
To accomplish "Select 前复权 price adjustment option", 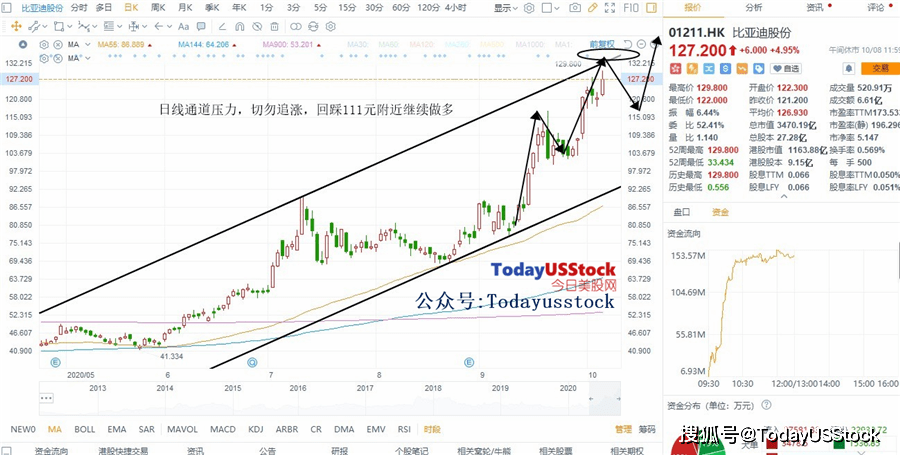I will [x=602, y=44].
